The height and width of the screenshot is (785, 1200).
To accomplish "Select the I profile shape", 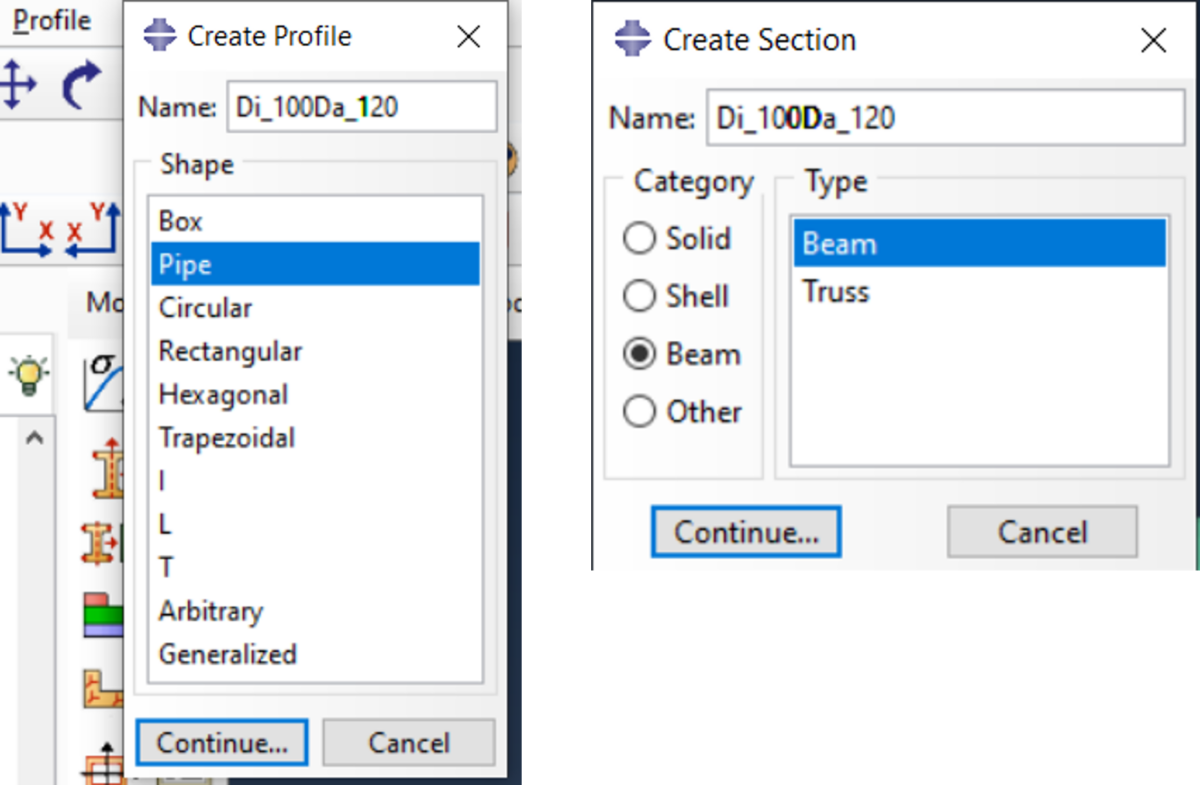I will [315, 481].
